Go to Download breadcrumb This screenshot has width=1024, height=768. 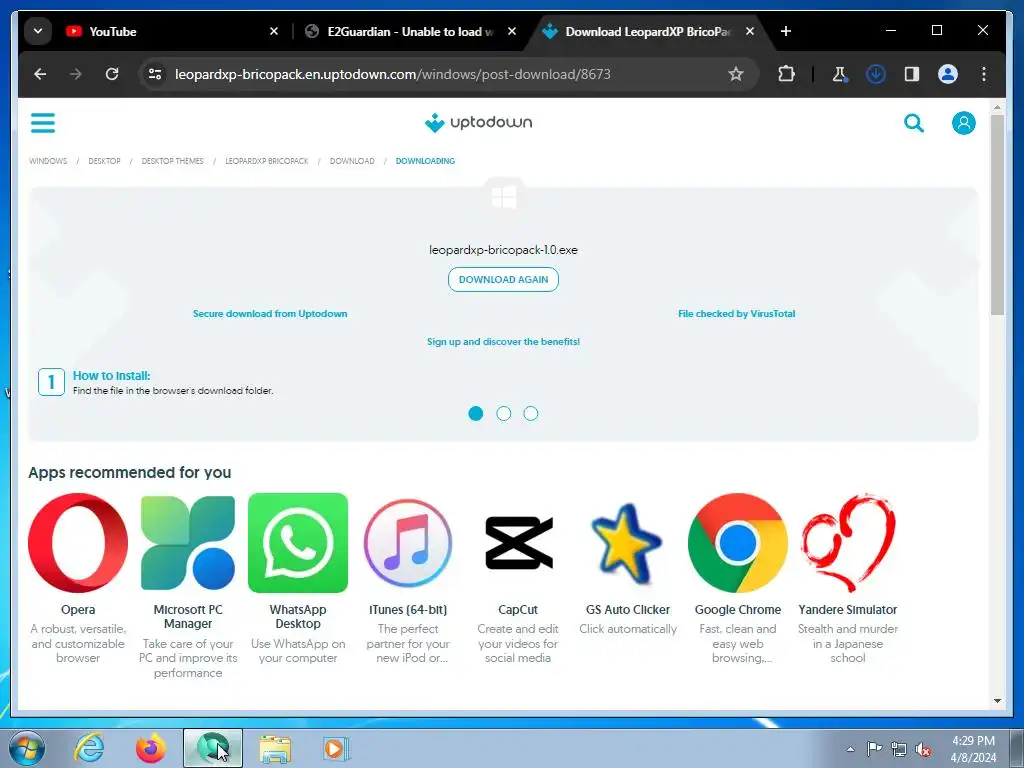click(352, 161)
